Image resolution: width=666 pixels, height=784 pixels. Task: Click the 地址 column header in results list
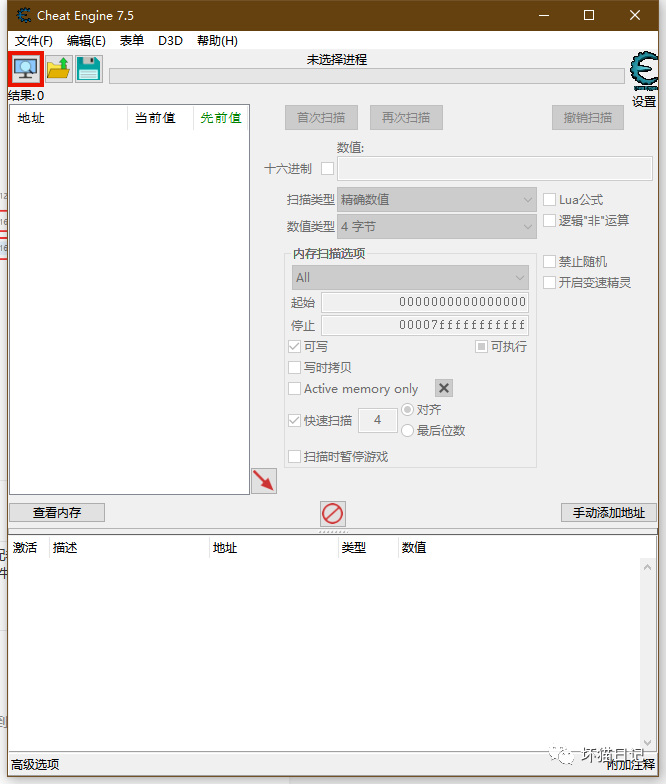69,118
